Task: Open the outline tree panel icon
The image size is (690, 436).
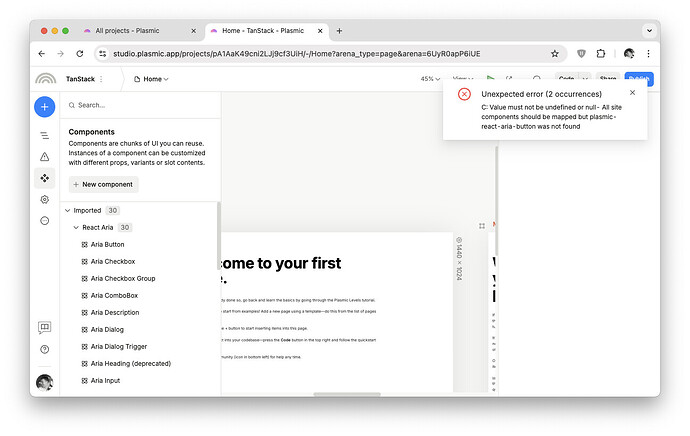Action: (44, 135)
